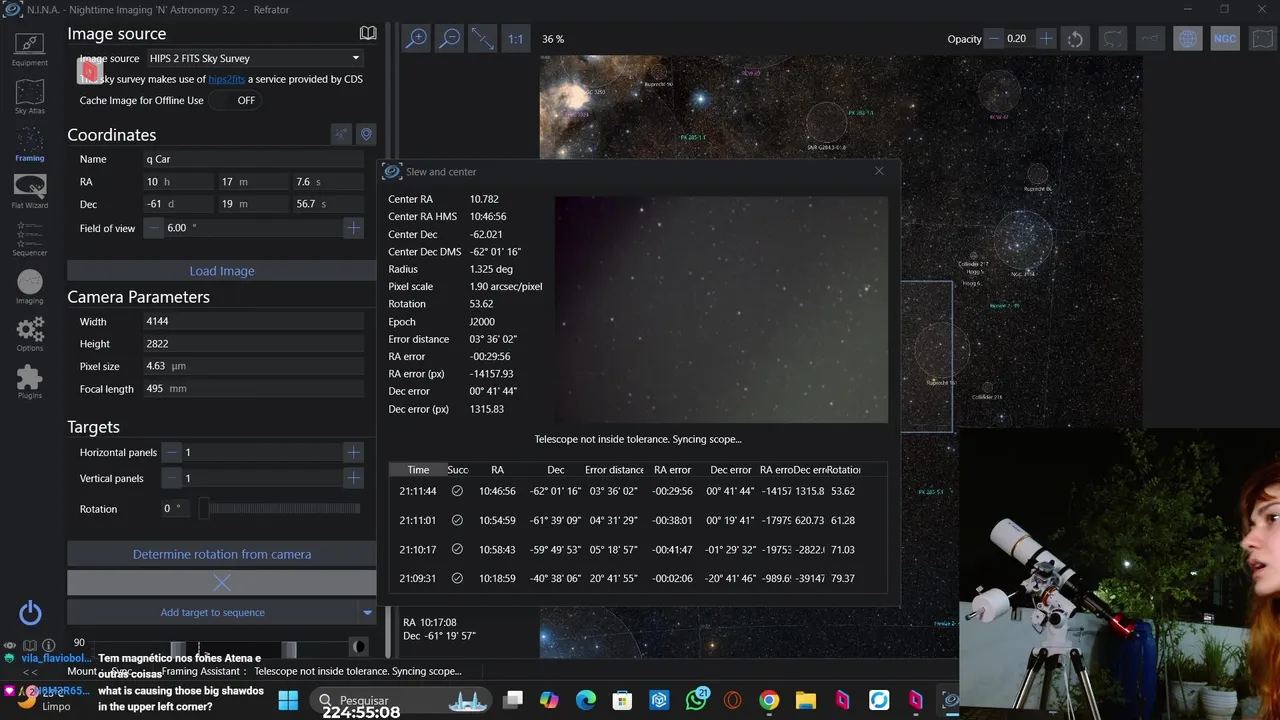This screenshot has width=1280, height=720.
Task: Click the Error distance column header
Action: coord(614,470)
